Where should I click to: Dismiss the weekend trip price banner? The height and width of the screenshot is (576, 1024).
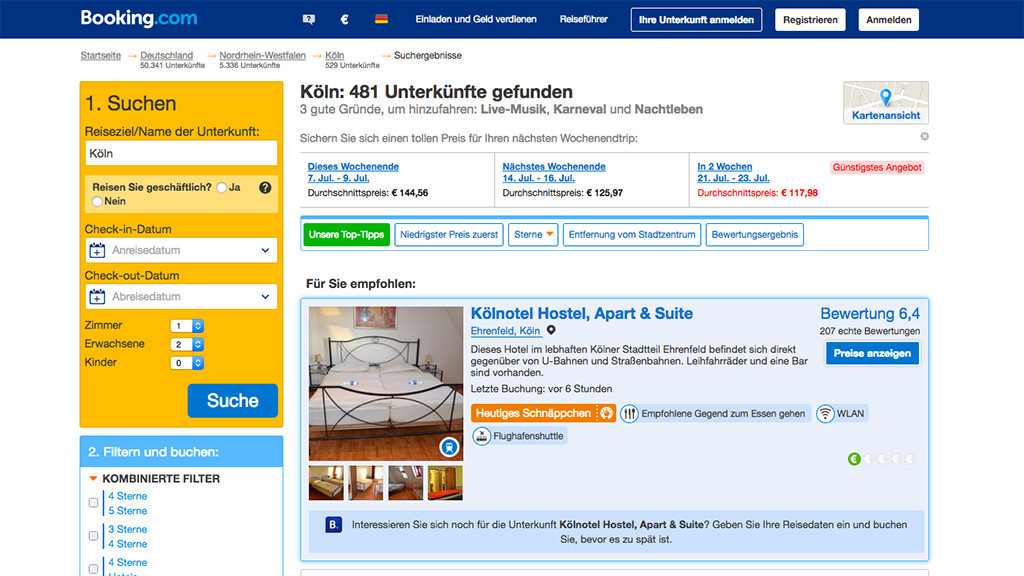pyautogui.click(x=924, y=136)
